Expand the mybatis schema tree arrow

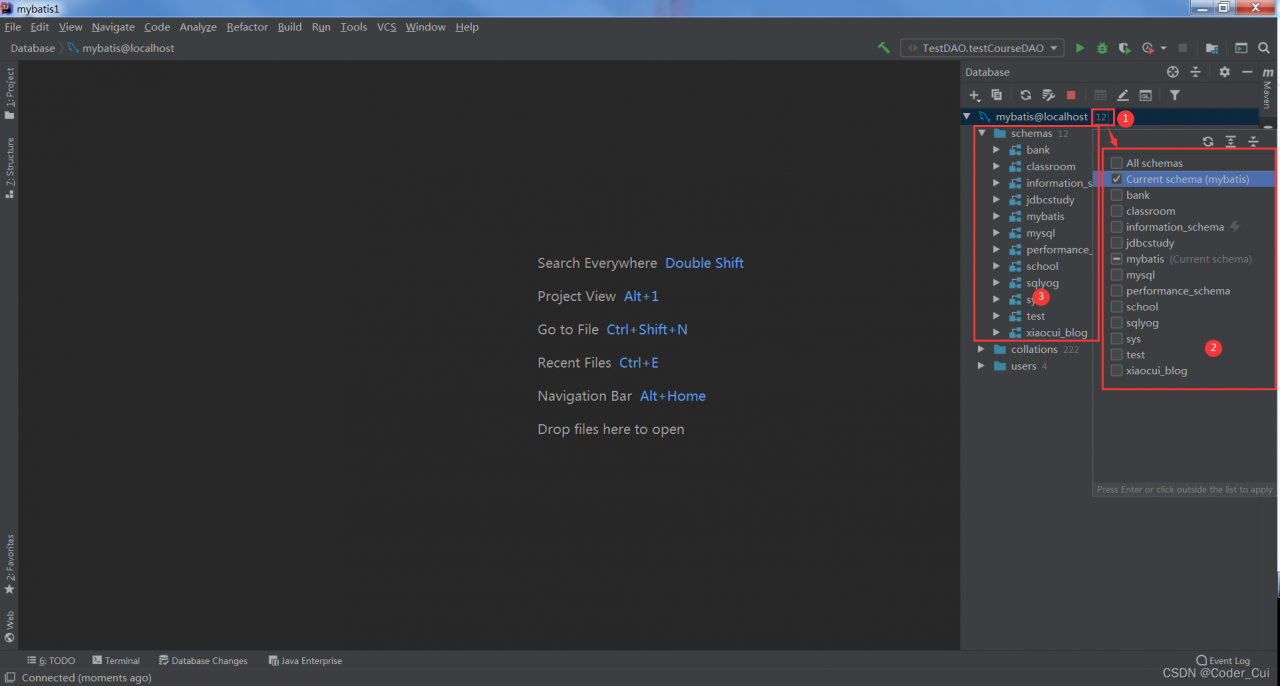tap(997, 216)
